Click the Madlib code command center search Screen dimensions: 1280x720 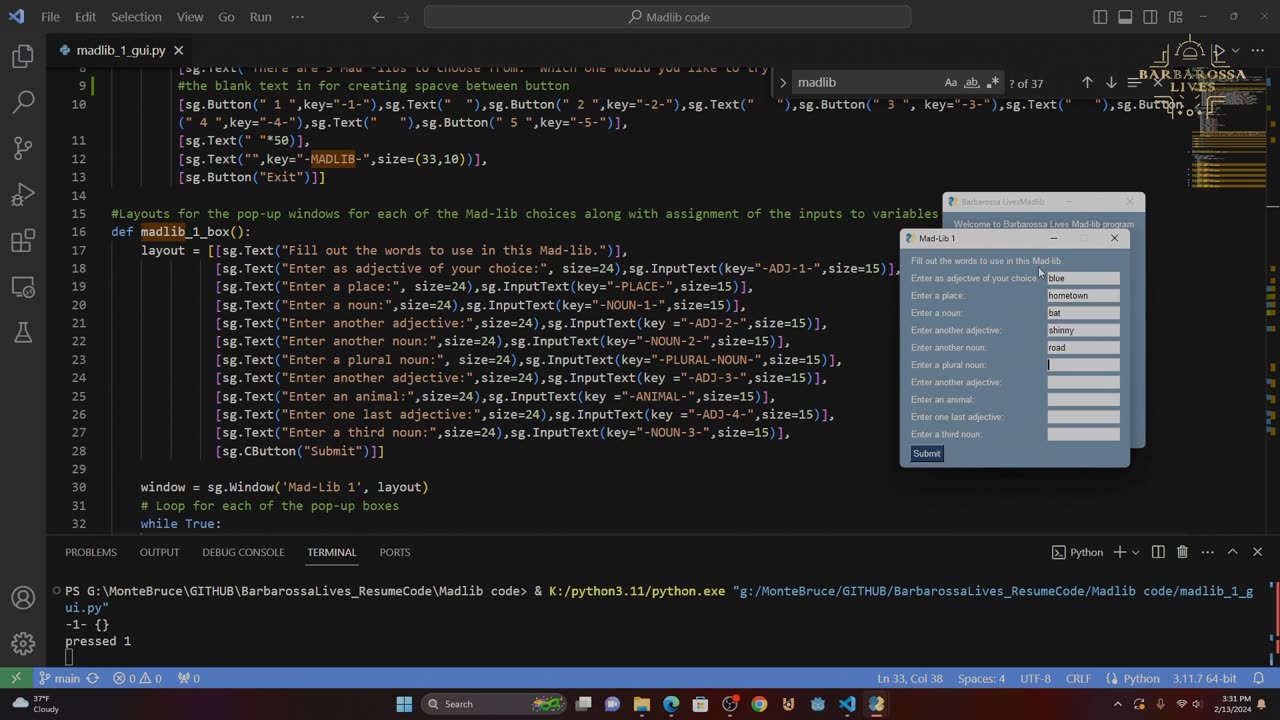point(668,17)
